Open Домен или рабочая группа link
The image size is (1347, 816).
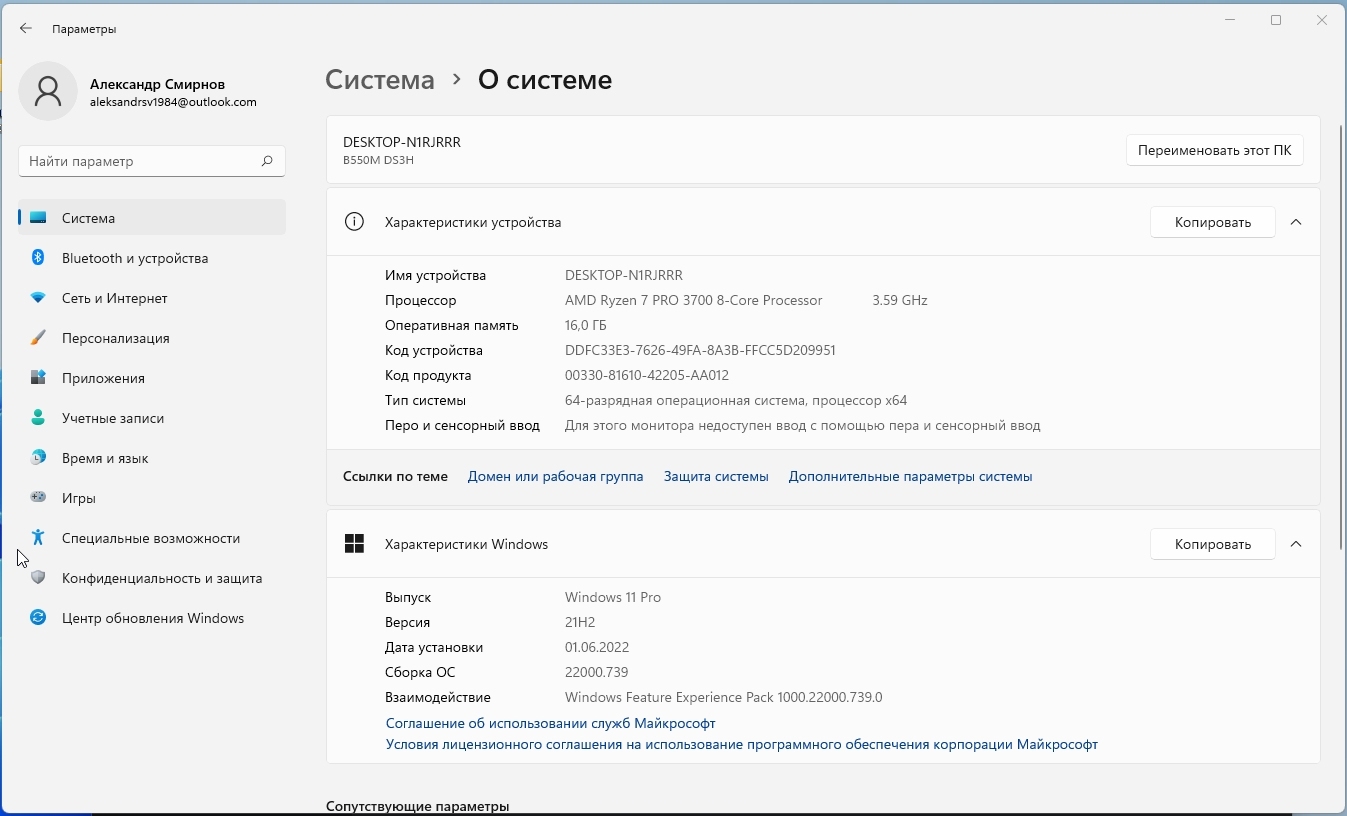tap(555, 477)
